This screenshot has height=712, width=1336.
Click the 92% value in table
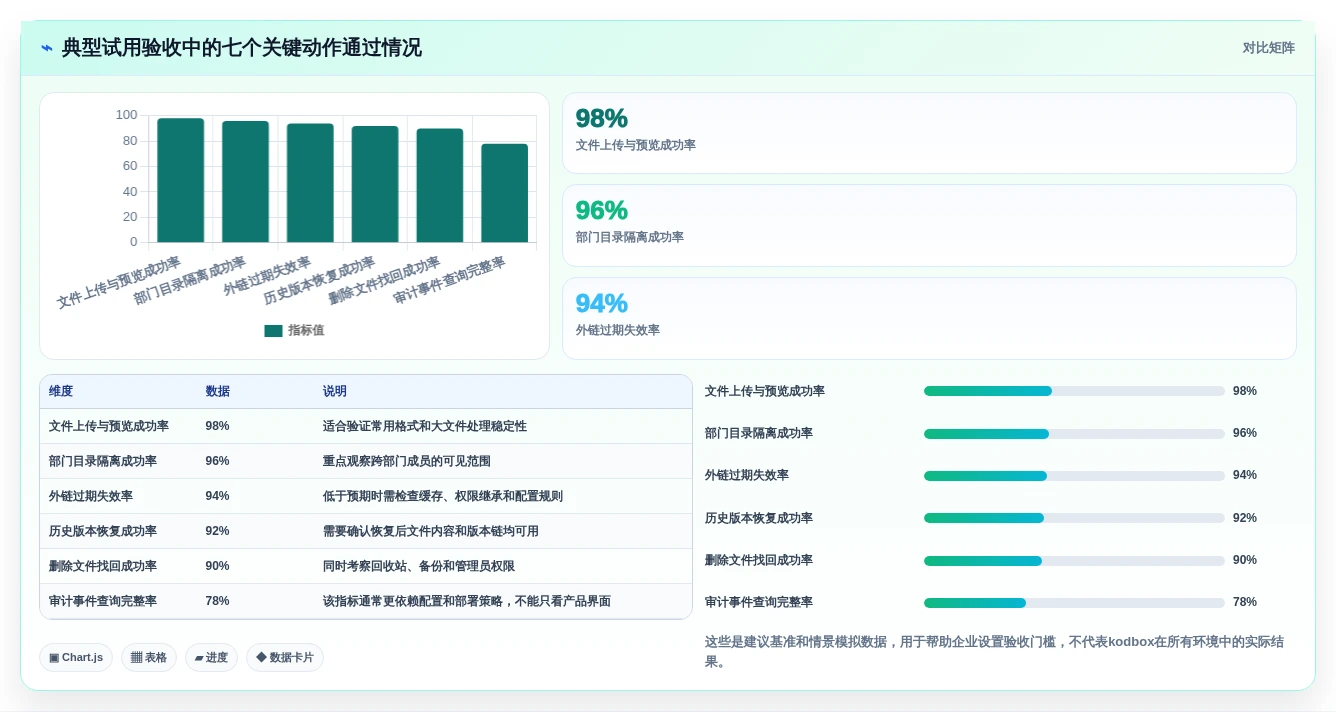click(217, 531)
